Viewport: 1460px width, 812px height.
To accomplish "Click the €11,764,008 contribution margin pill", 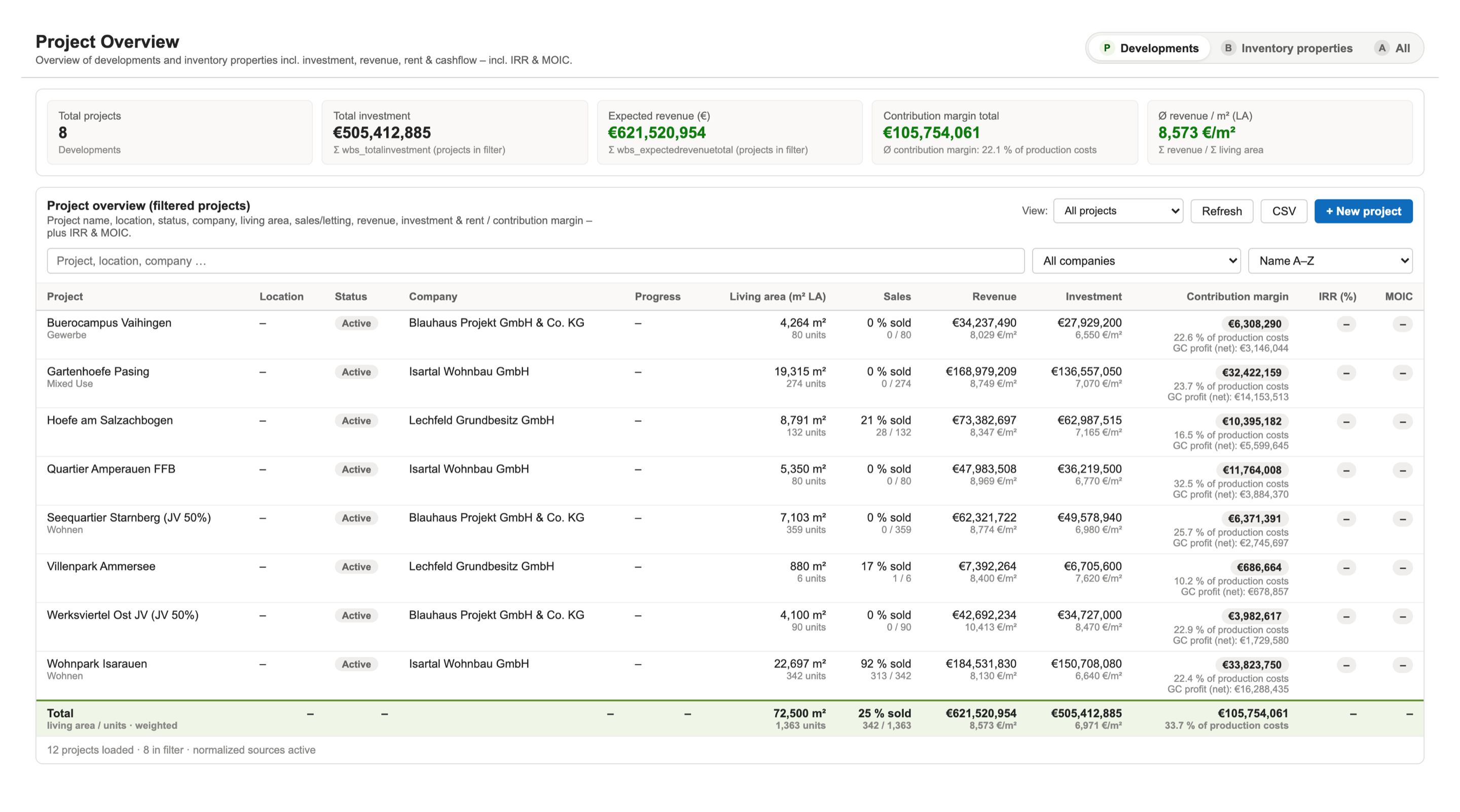I will tap(1252, 470).
